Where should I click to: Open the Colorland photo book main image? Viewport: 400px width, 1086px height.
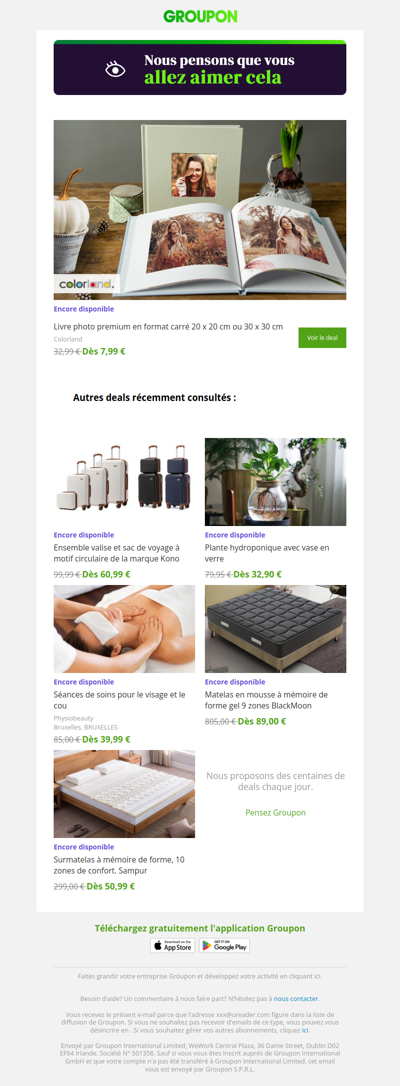(x=200, y=210)
